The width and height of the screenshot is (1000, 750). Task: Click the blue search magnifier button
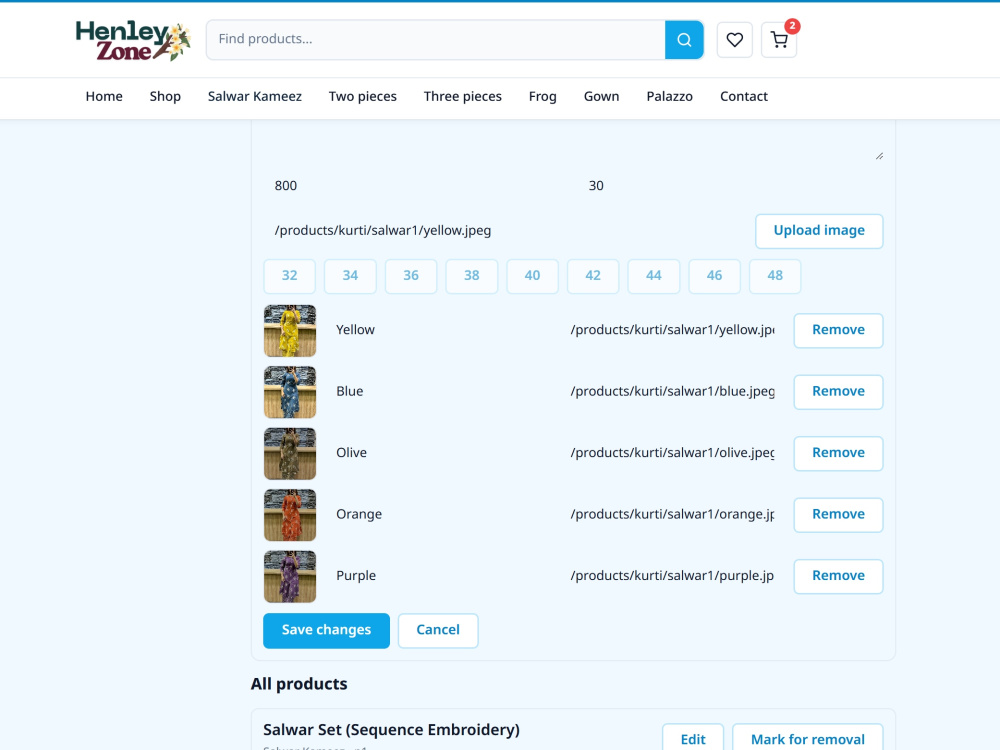684,40
